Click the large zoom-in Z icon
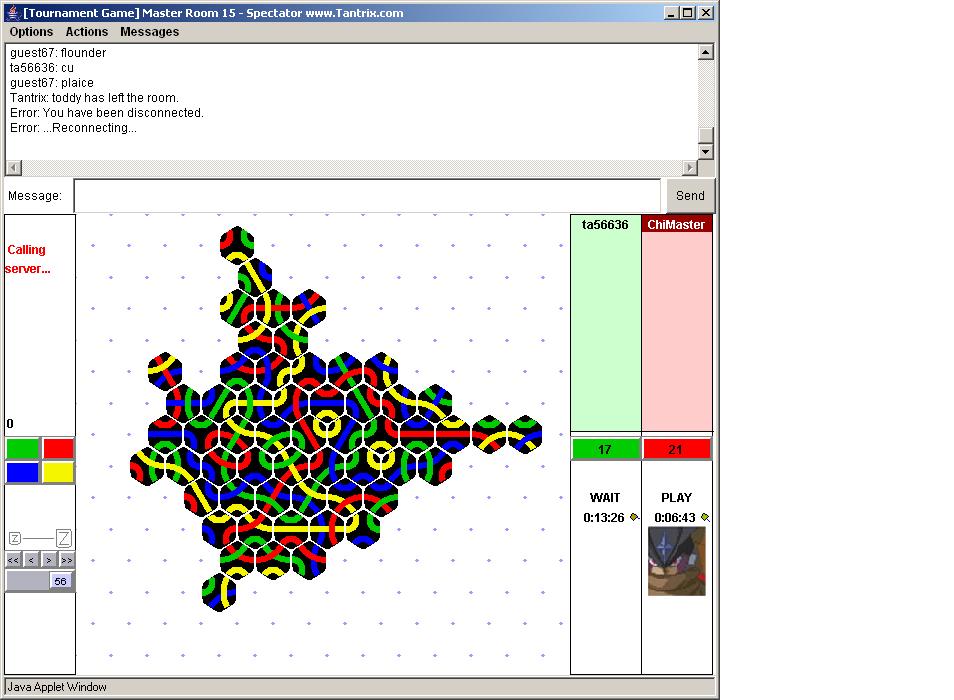The image size is (954, 700). [64, 538]
